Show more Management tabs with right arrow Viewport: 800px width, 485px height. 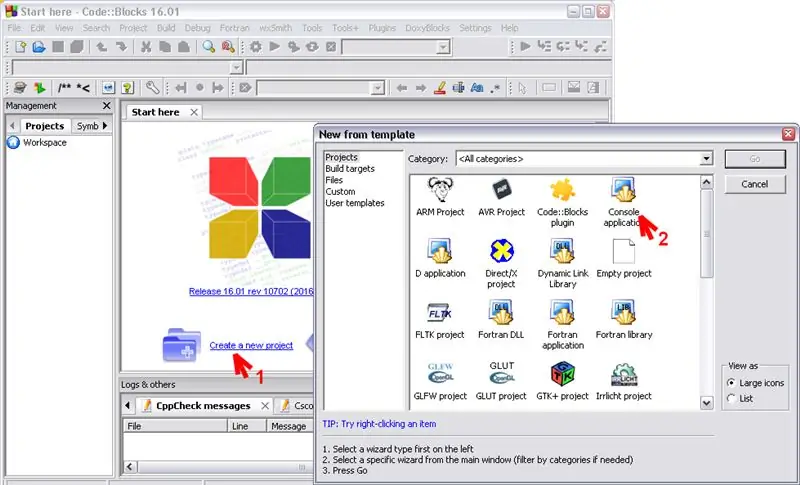(x=105, y=125)
